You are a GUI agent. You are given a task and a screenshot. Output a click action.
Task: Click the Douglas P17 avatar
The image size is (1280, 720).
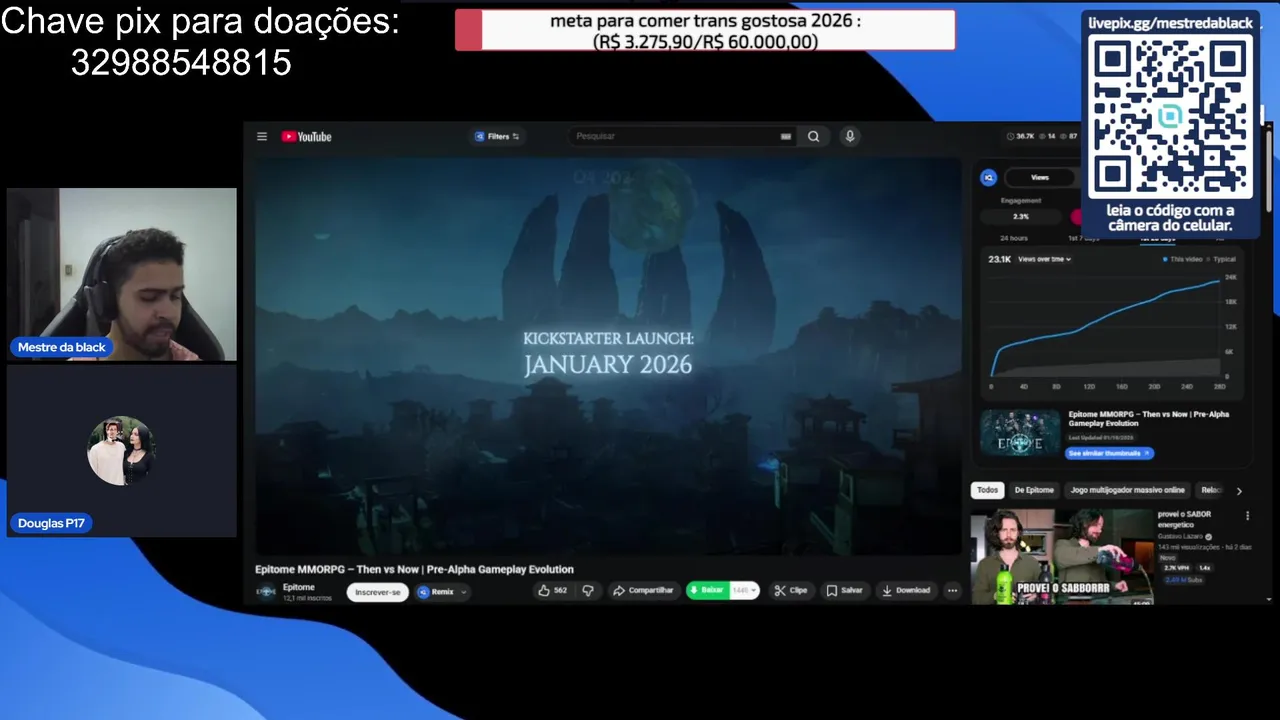(x=121, y=451)
